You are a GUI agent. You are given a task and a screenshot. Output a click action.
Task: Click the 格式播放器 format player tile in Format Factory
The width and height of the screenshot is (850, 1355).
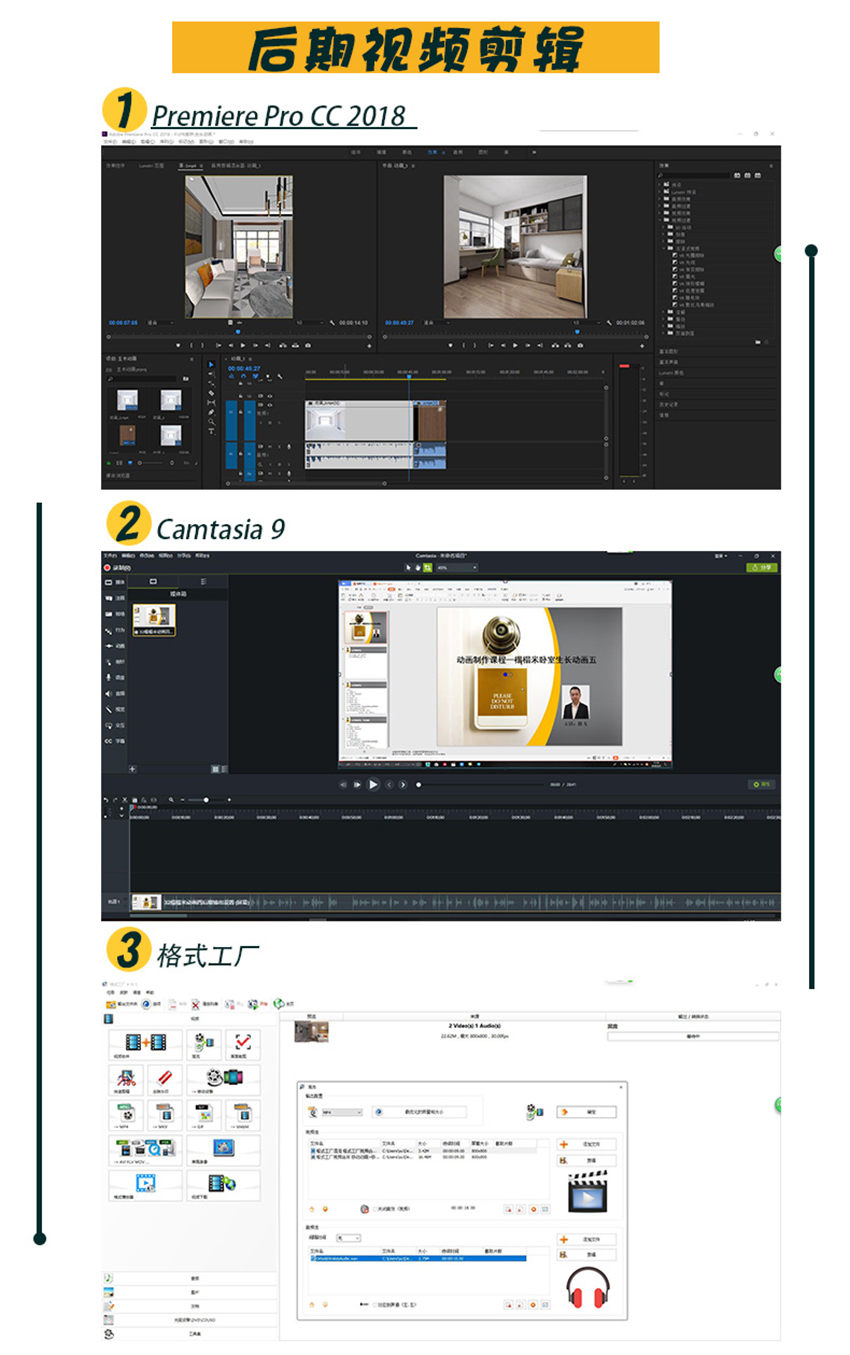145,1185
